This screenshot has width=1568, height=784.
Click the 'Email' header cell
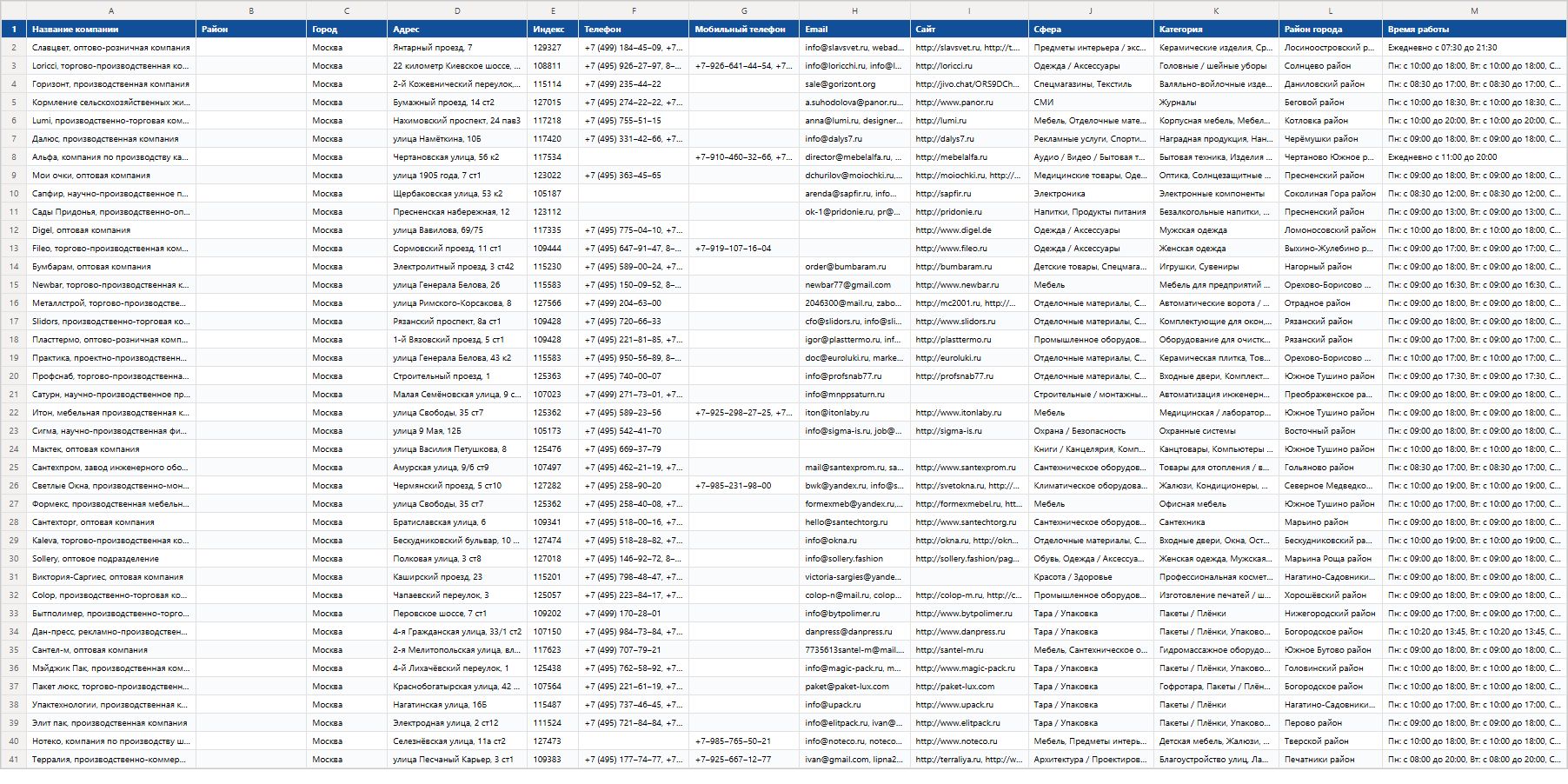(x=854, y=29)
